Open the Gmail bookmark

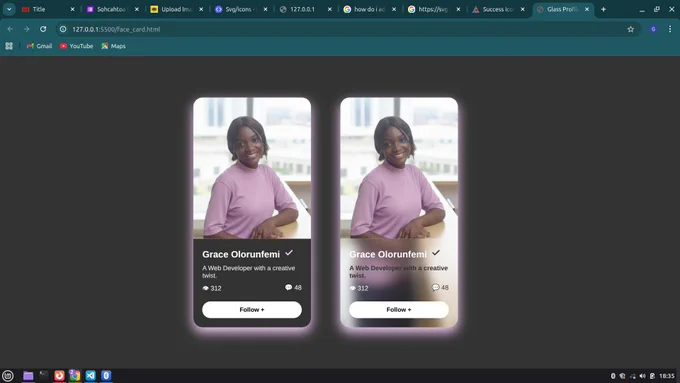[x=39, y=46]
